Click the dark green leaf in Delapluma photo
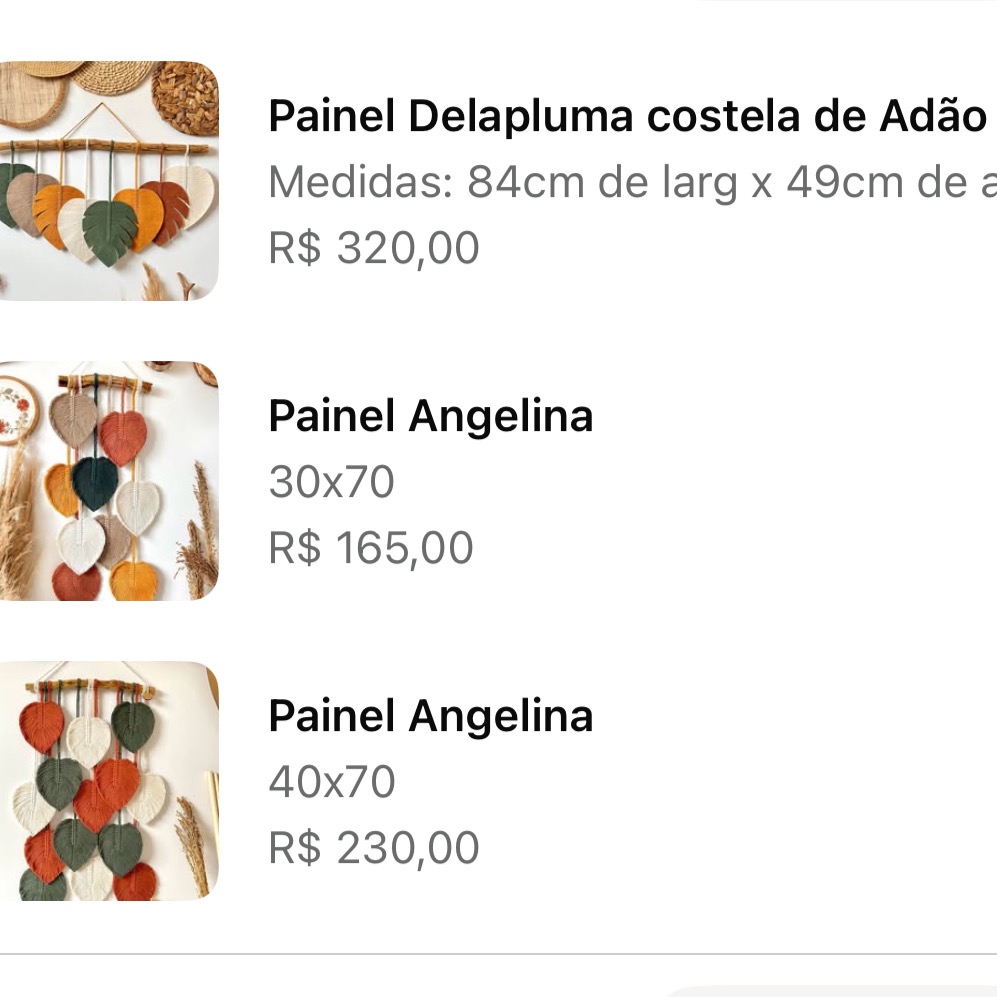 tap(110, 230)
